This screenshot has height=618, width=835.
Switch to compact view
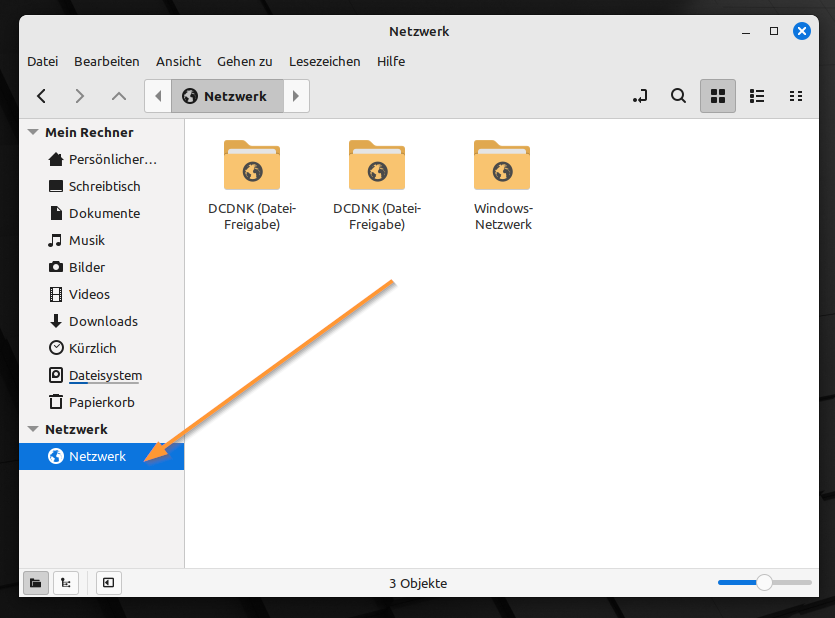click(x=796, y=96)
